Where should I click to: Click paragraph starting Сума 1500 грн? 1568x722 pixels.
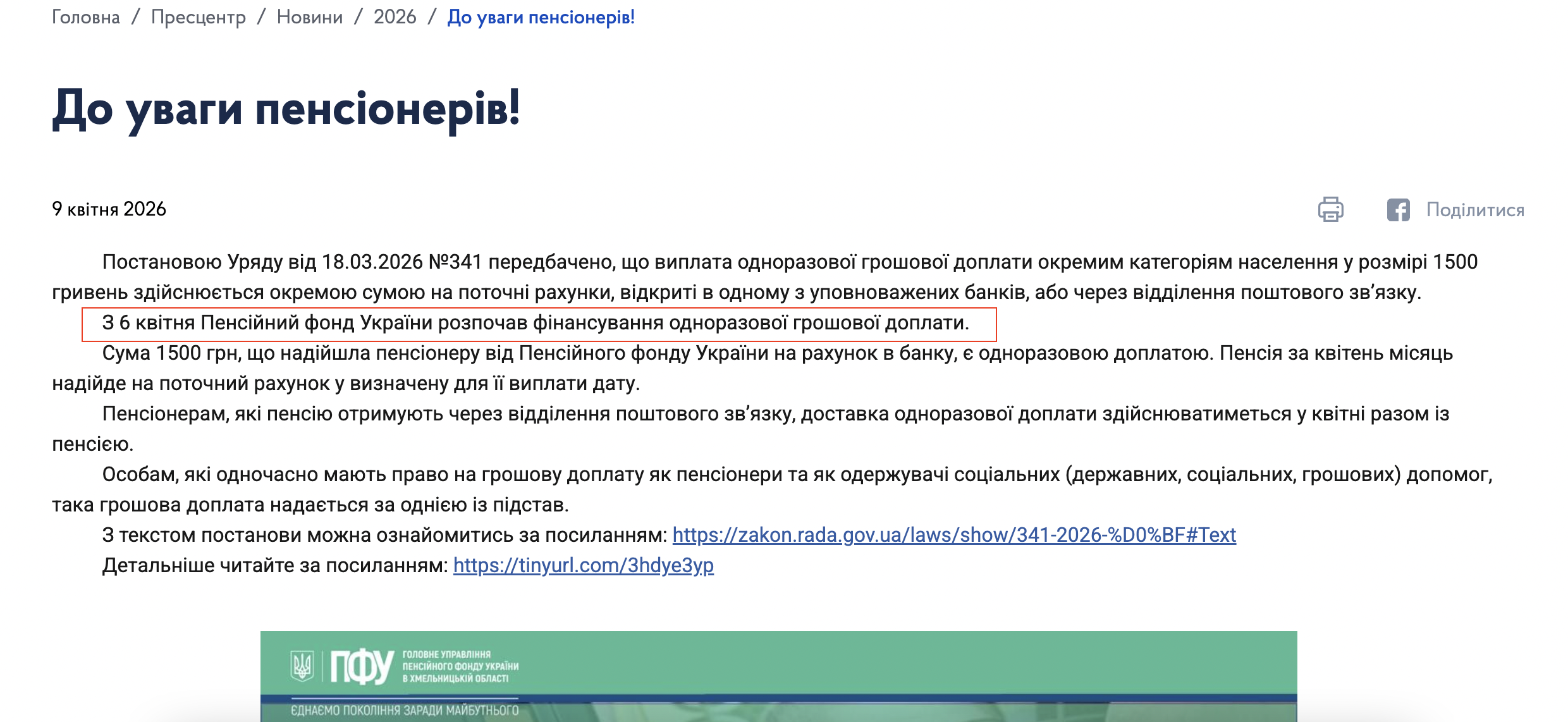(x=752, y=368)
